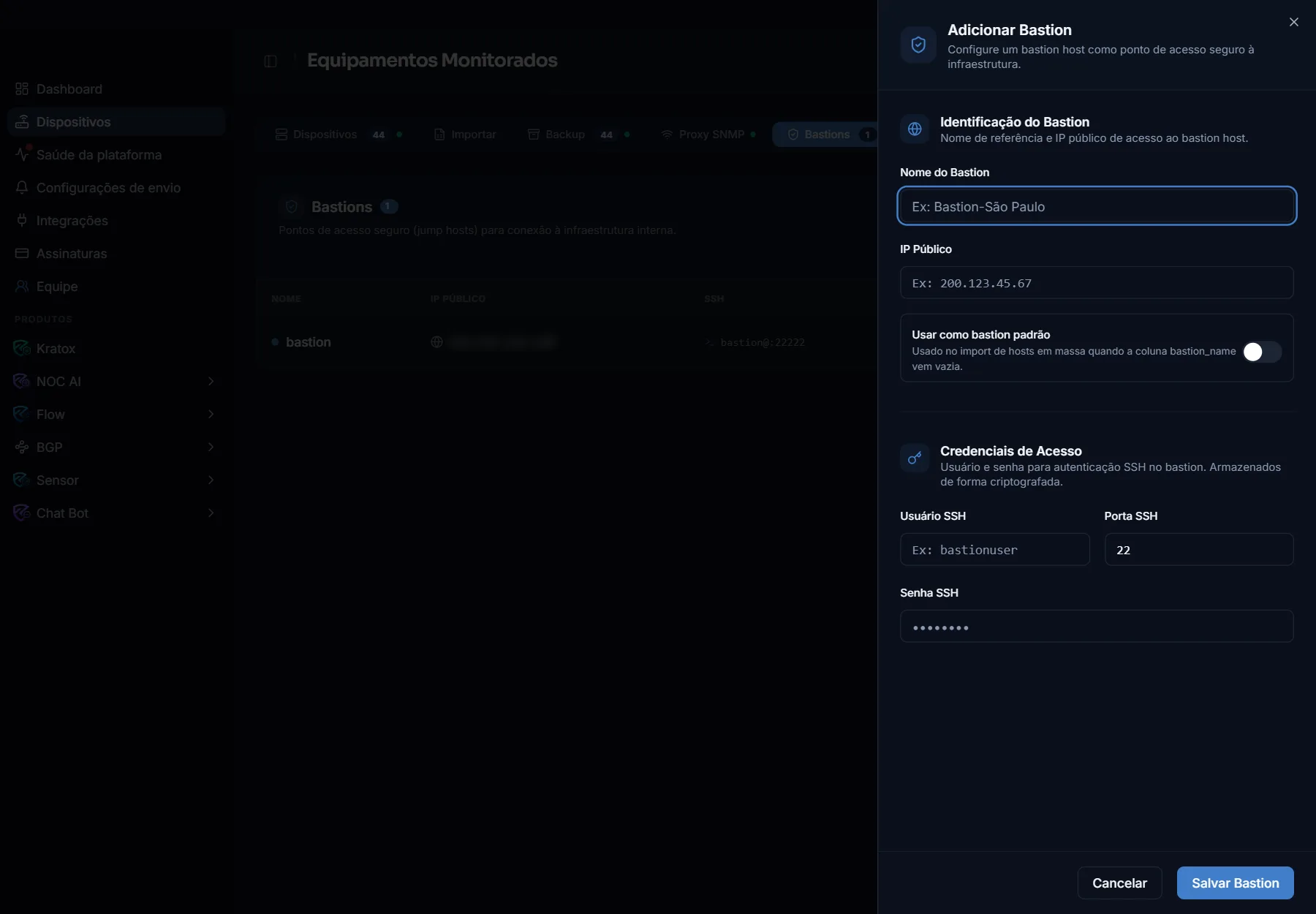Click the Dashboard grid icon in sidebar
Screen dimensions: 1316x914
click(22, 88)
